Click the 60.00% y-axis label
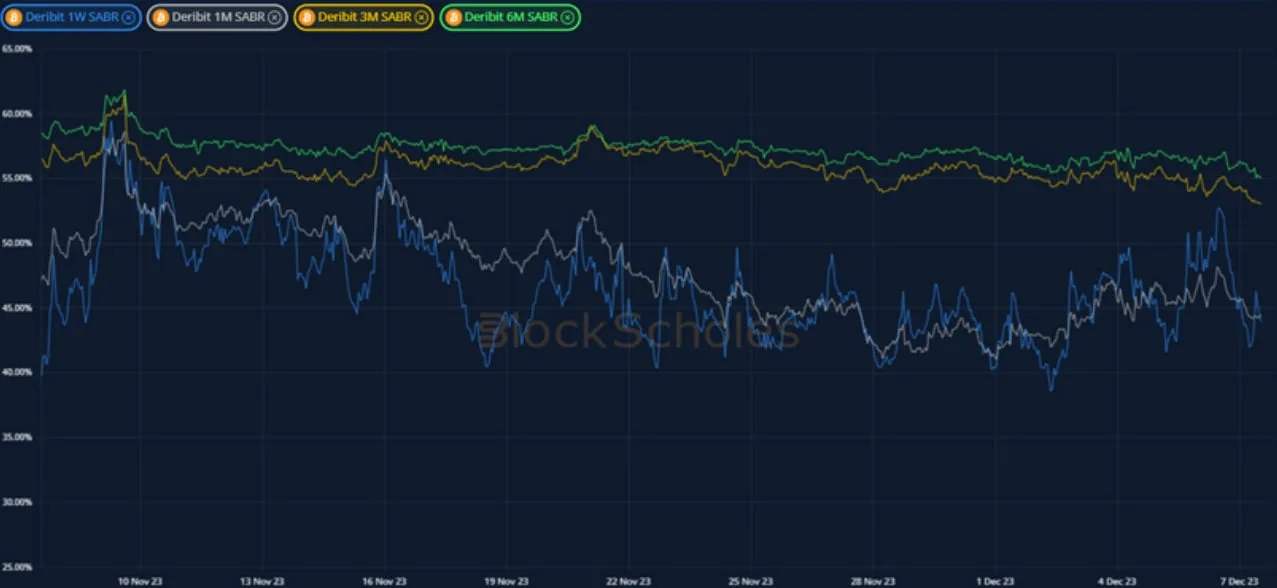The image size is (1277, 588). 17,114
